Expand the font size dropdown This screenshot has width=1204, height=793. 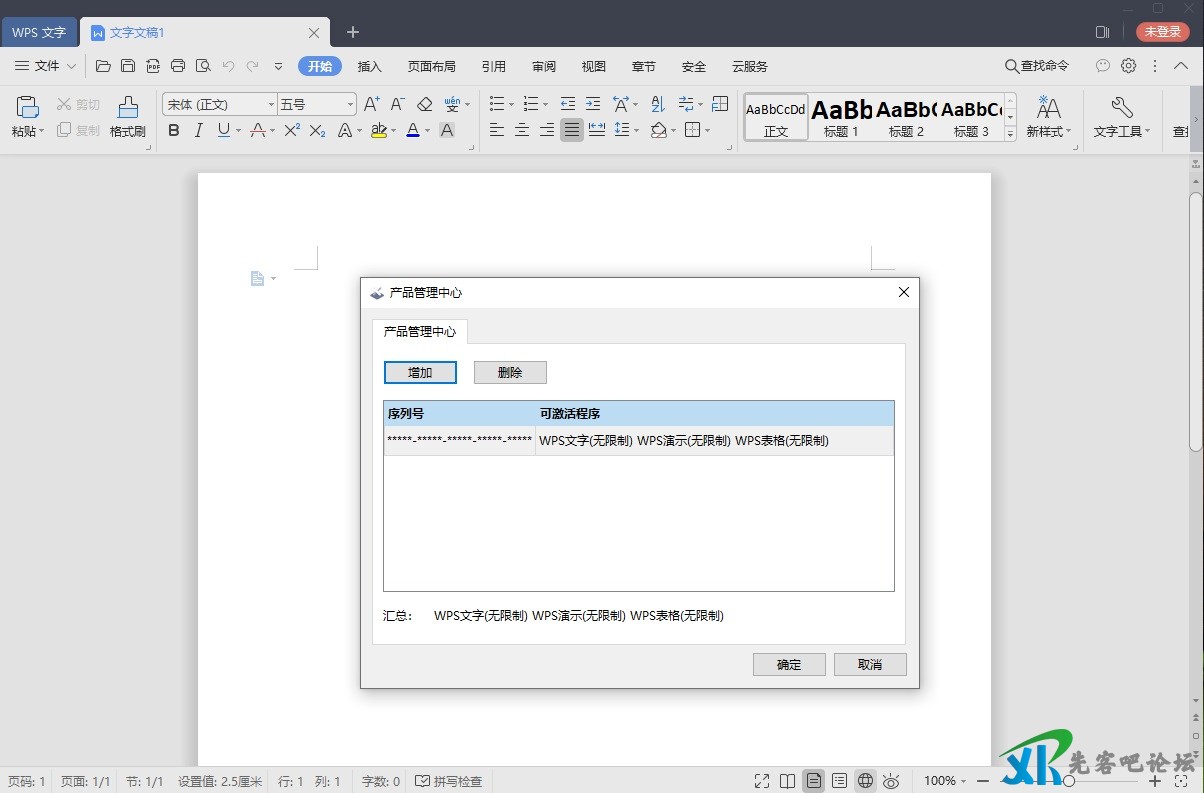(x=350, y=104)
